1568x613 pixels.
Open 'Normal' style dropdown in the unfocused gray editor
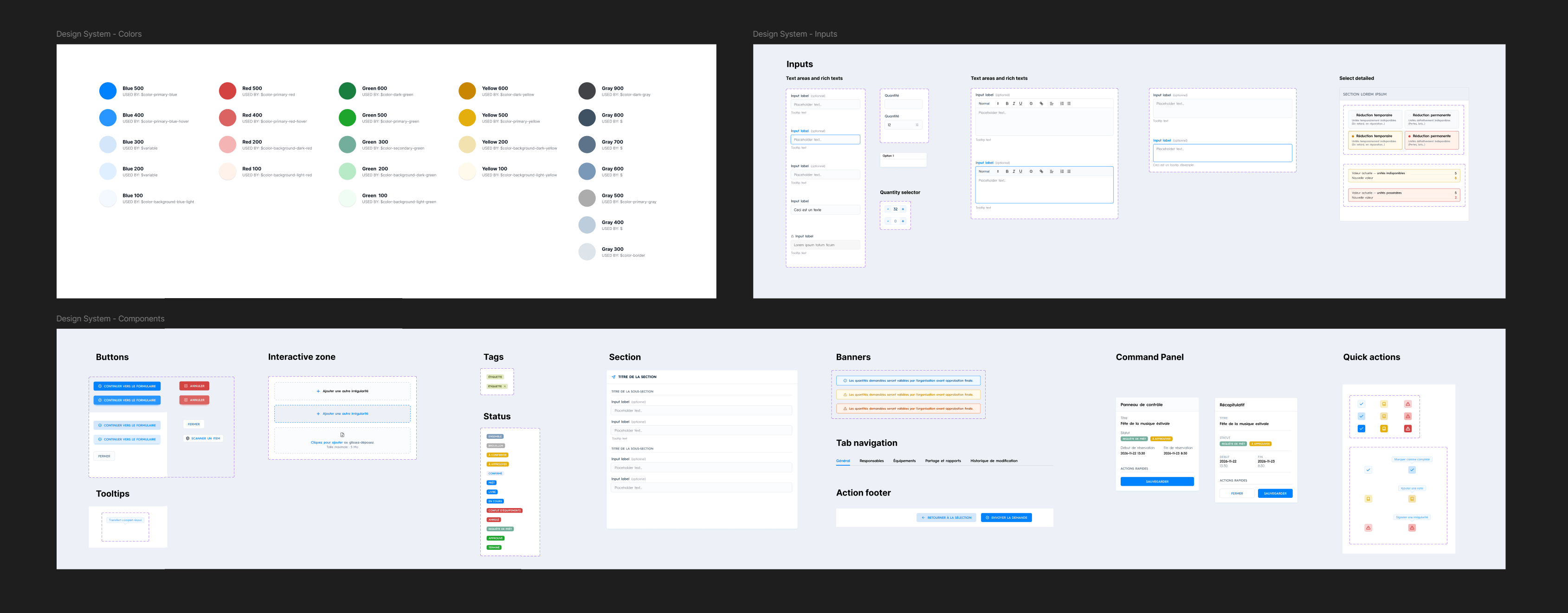988,104
